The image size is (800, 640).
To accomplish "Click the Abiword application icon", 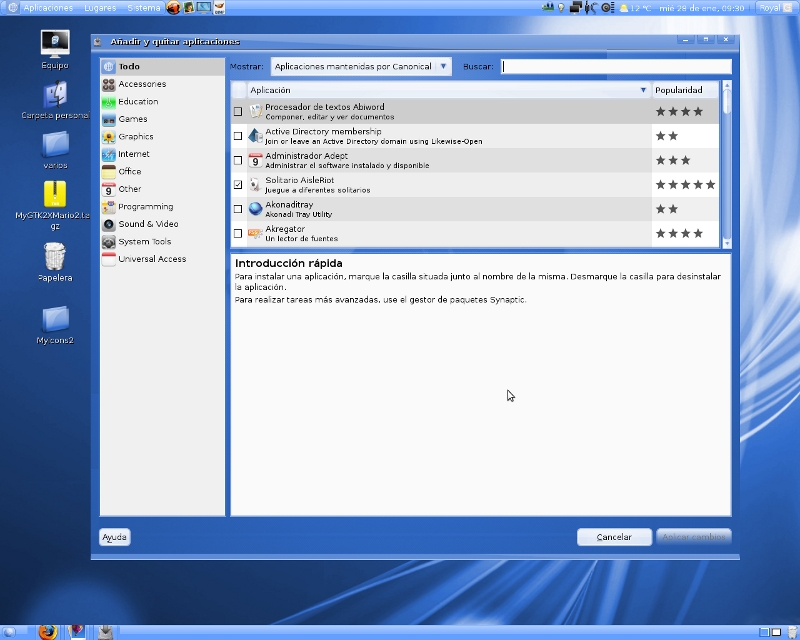I will 255,111.
